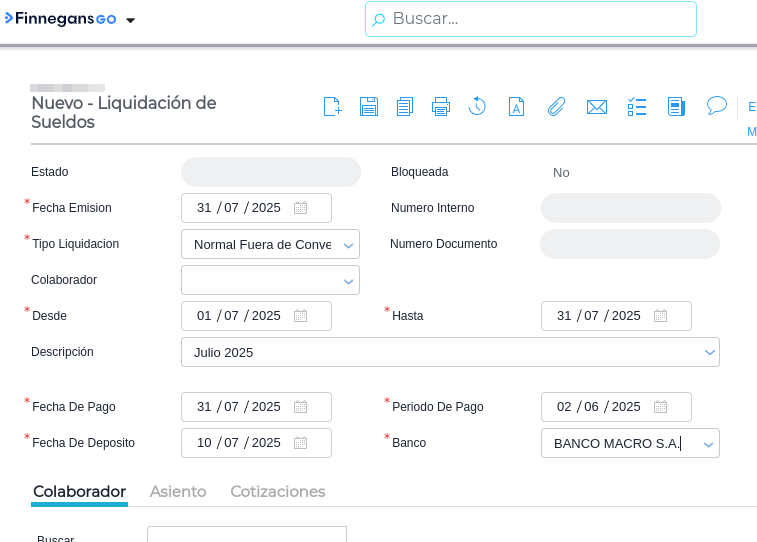Expand the Colaborador dropdown
Image resolution: width=757 pixels, height=542 pixels.
click(348, 281)
